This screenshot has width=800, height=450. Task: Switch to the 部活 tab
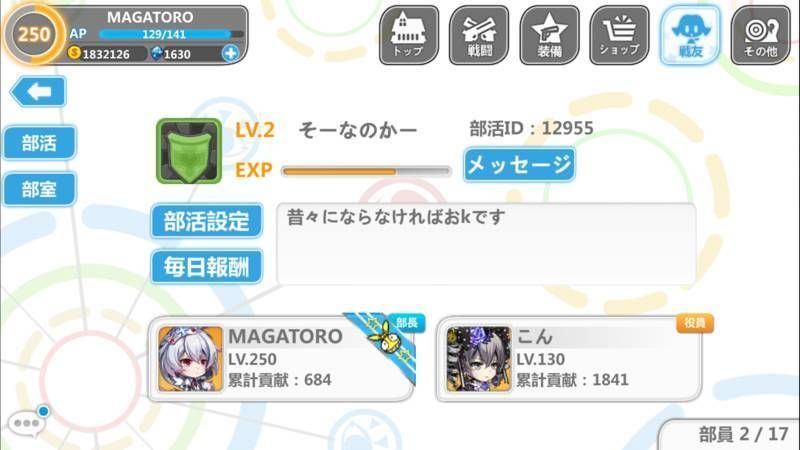click(x=39, y=143)
